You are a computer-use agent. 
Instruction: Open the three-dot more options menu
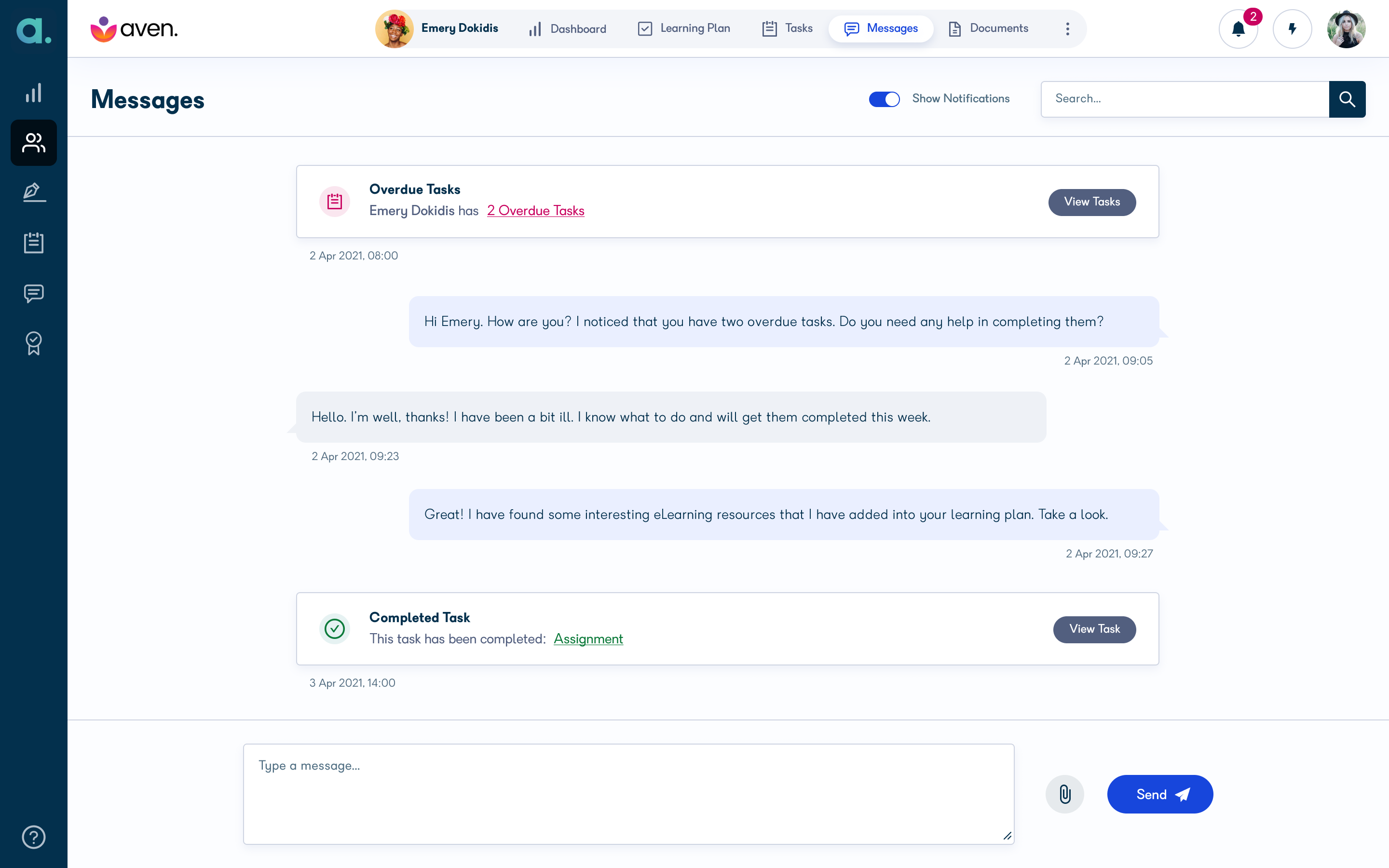point(1068,29)
